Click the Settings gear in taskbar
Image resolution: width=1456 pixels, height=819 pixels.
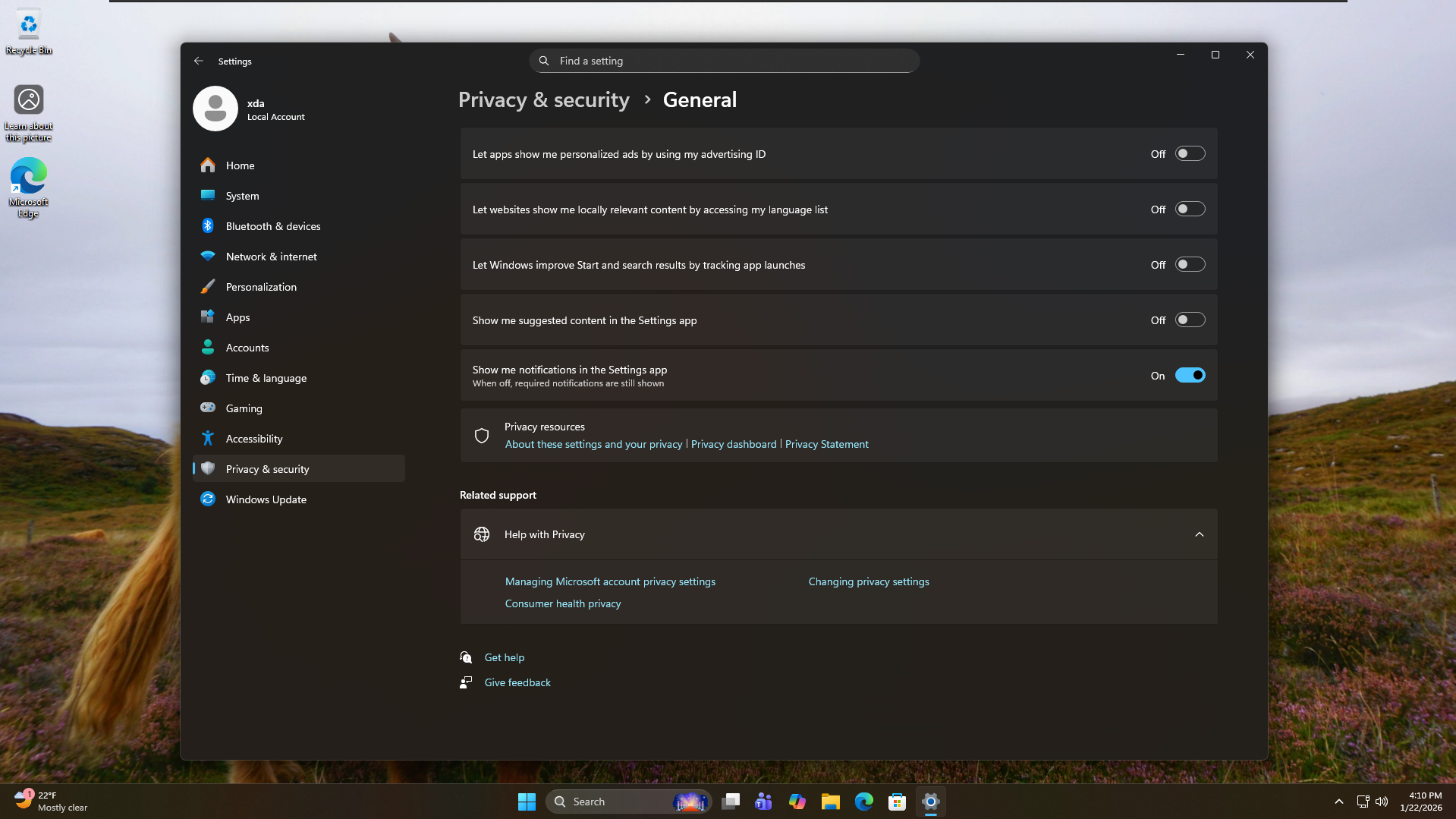[x=931, y=802]
